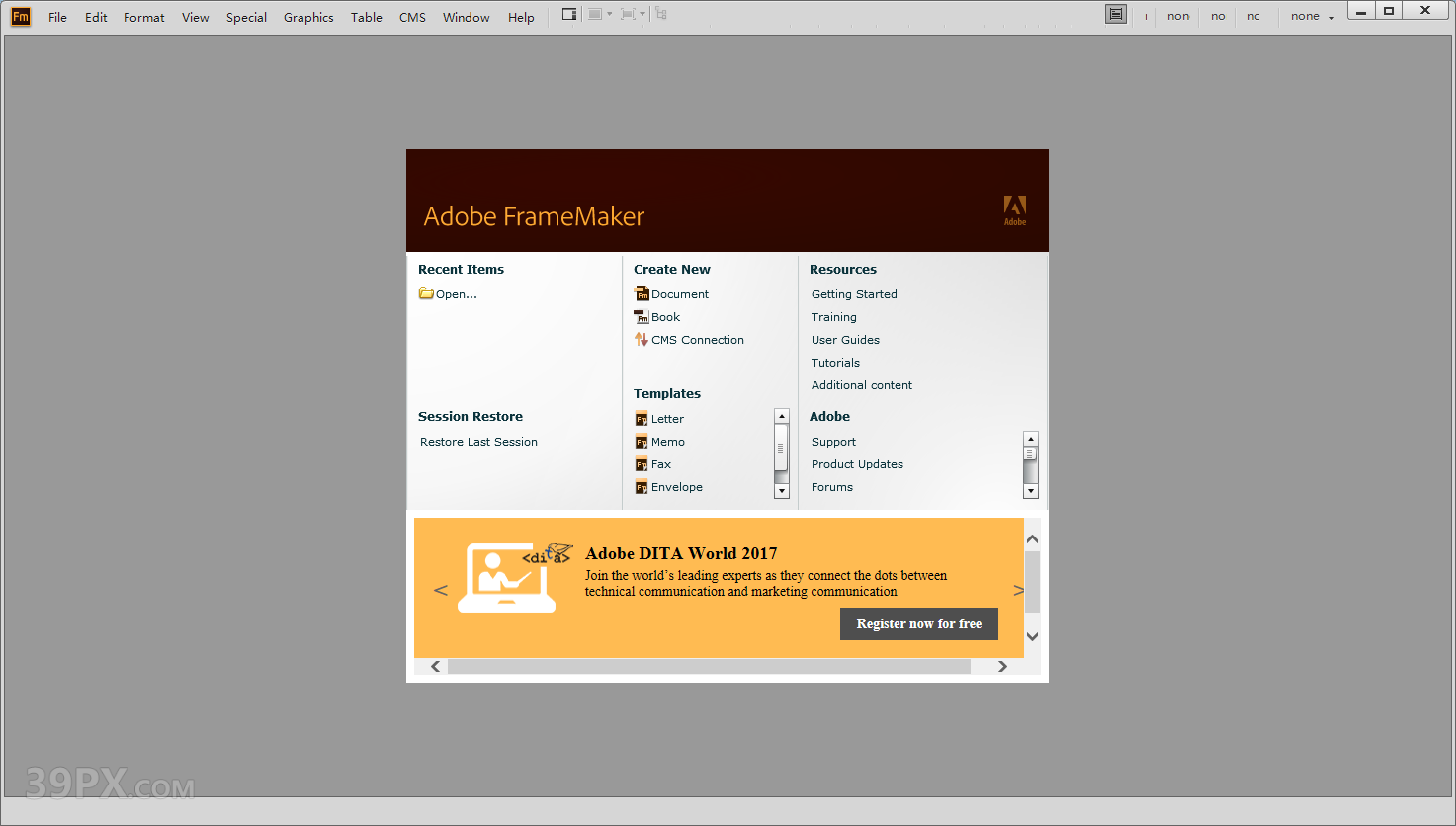Open Training resource link

pos(834,317)
